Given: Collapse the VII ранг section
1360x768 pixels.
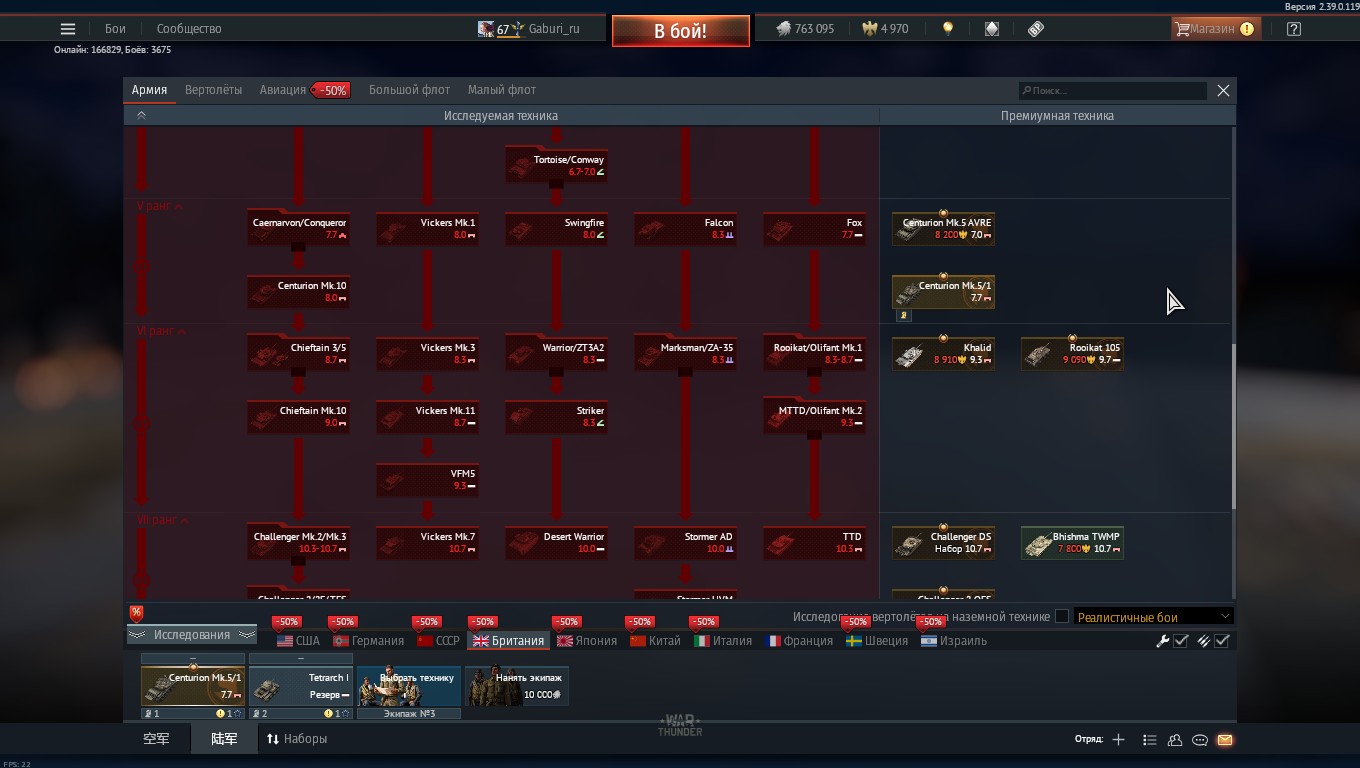Looking at the screenshot, I should tap(160, 520).
